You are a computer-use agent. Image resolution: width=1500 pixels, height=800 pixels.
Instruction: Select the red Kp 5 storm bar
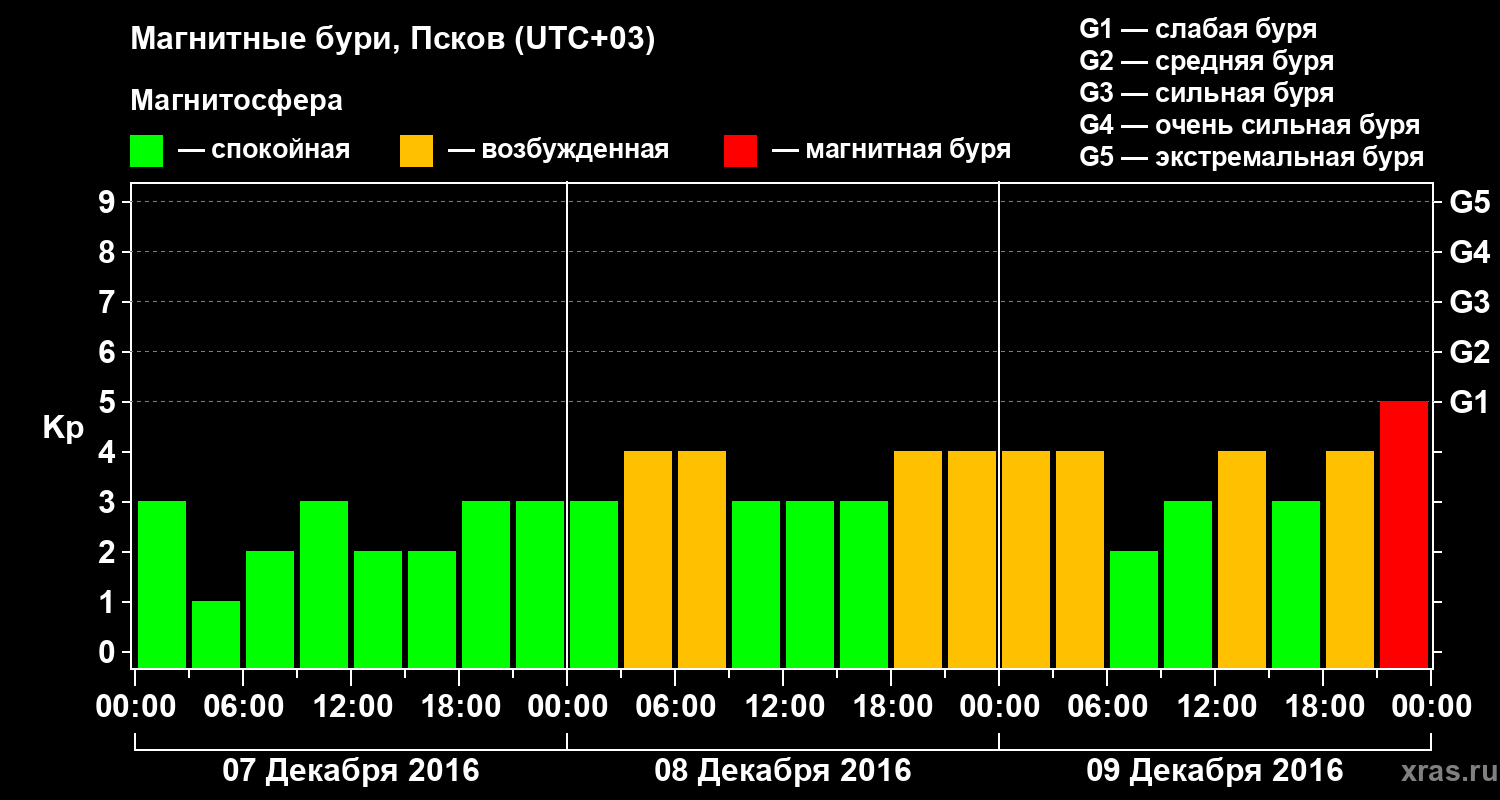click(1403, 534)
